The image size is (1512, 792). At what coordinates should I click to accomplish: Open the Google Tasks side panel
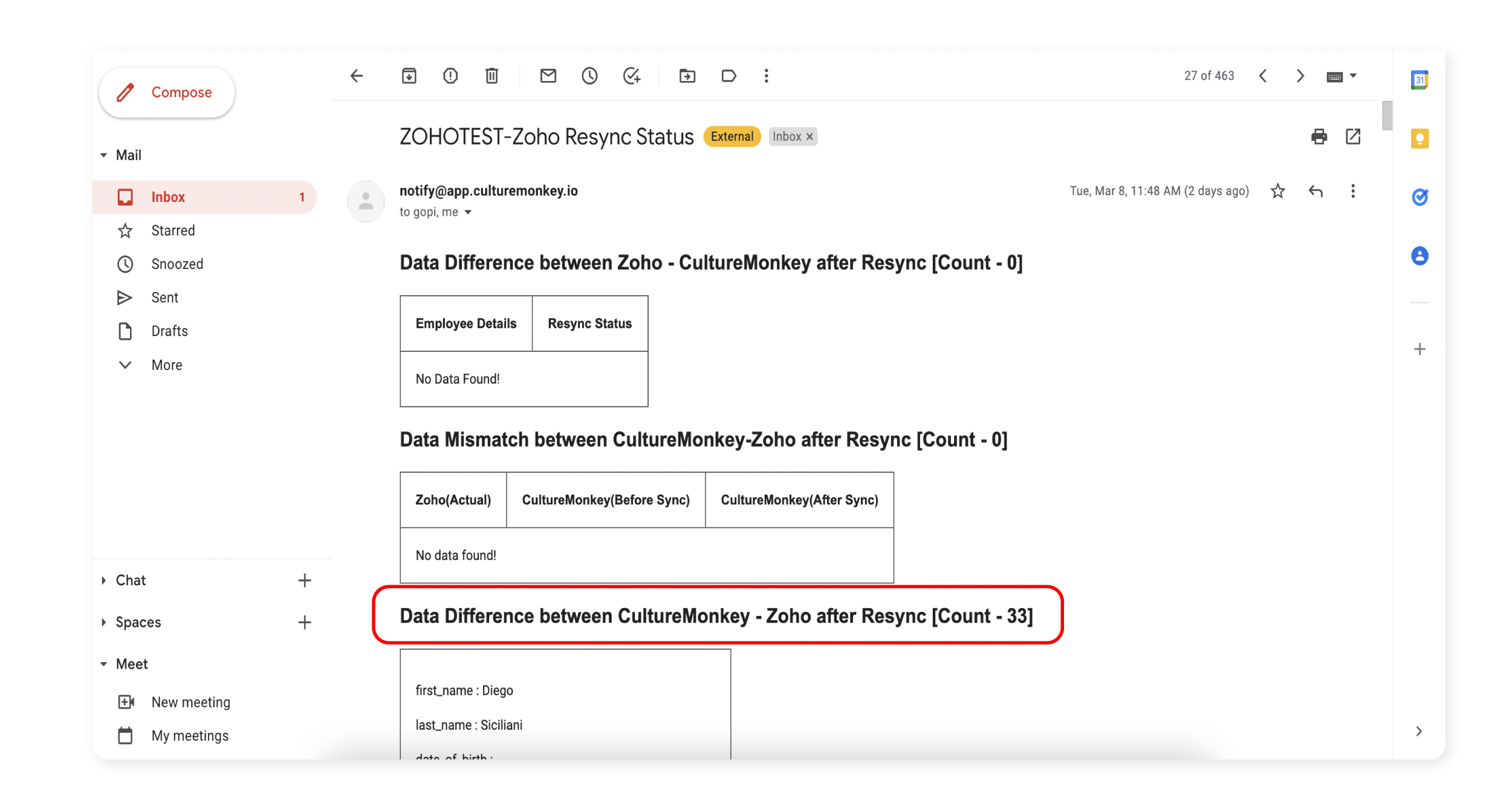coord(1420,197)
